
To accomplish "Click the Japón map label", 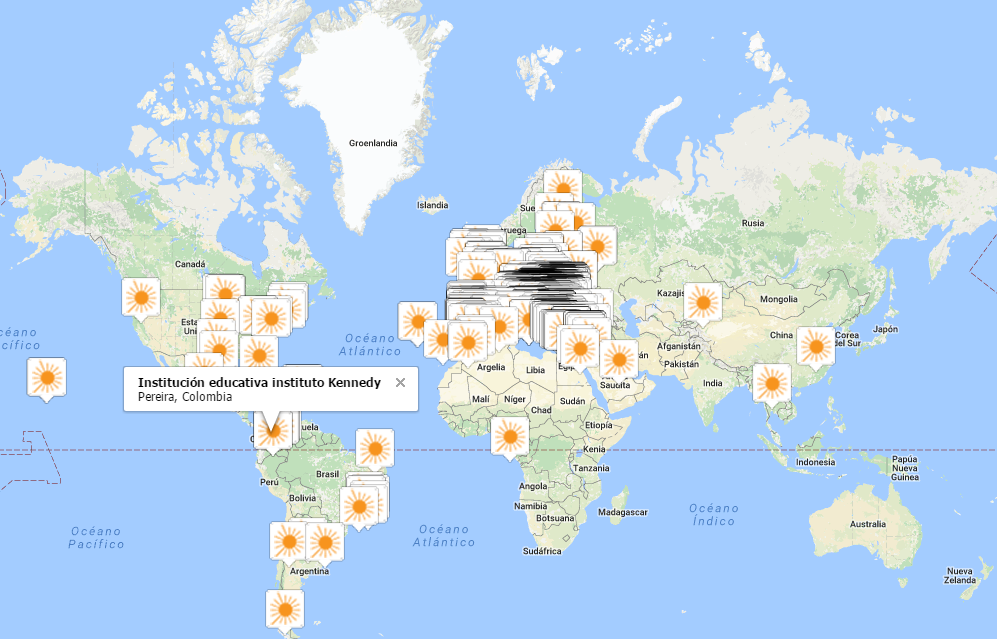I will coord(886,329).
